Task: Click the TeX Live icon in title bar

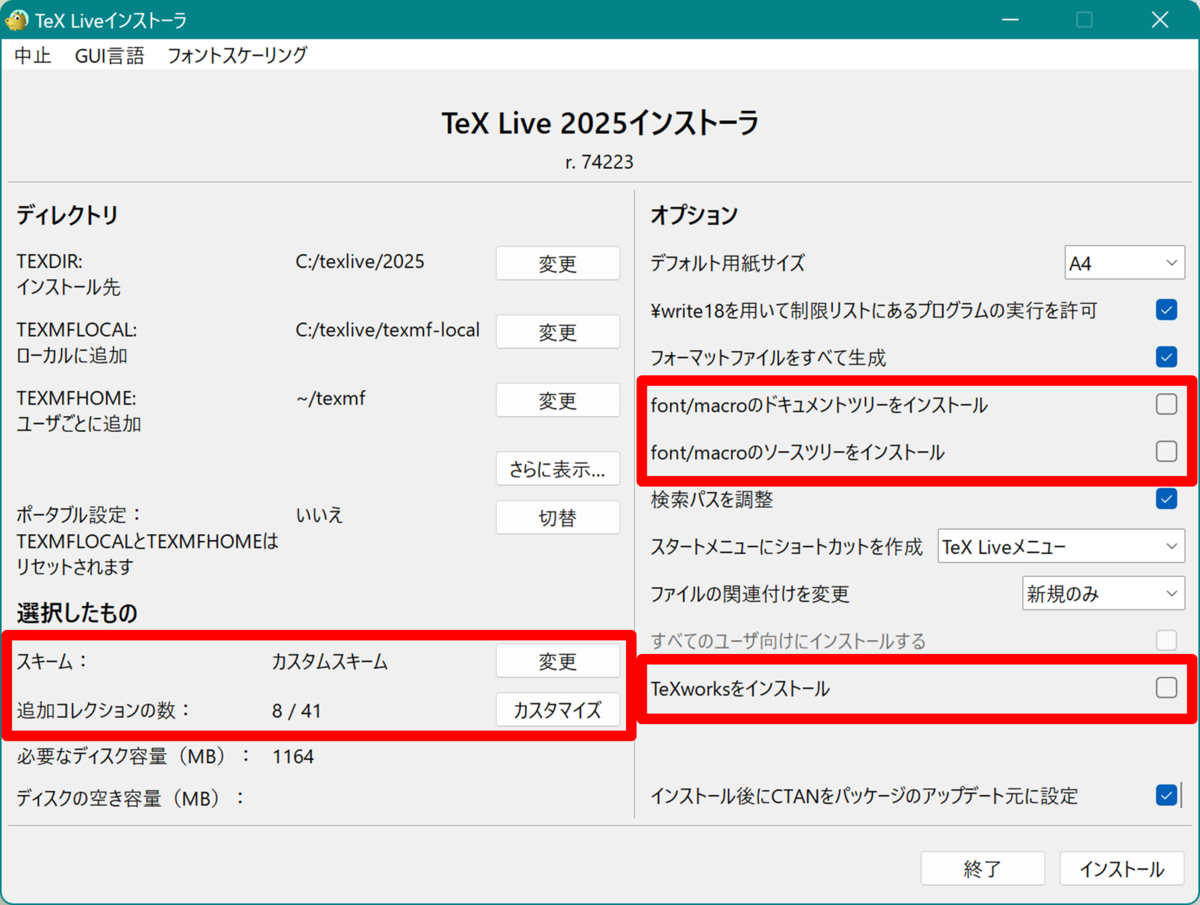Action: (x=17, y=19)
